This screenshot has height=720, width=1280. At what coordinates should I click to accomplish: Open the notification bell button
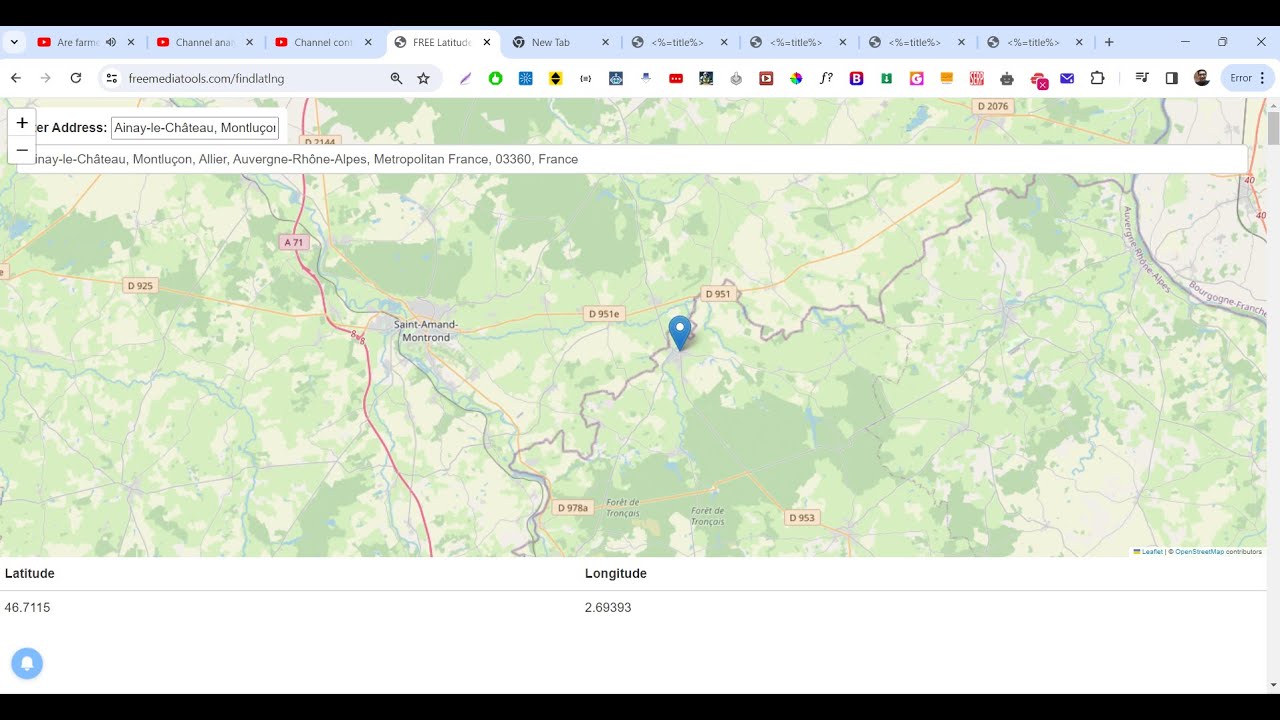(x=27, y=663)
